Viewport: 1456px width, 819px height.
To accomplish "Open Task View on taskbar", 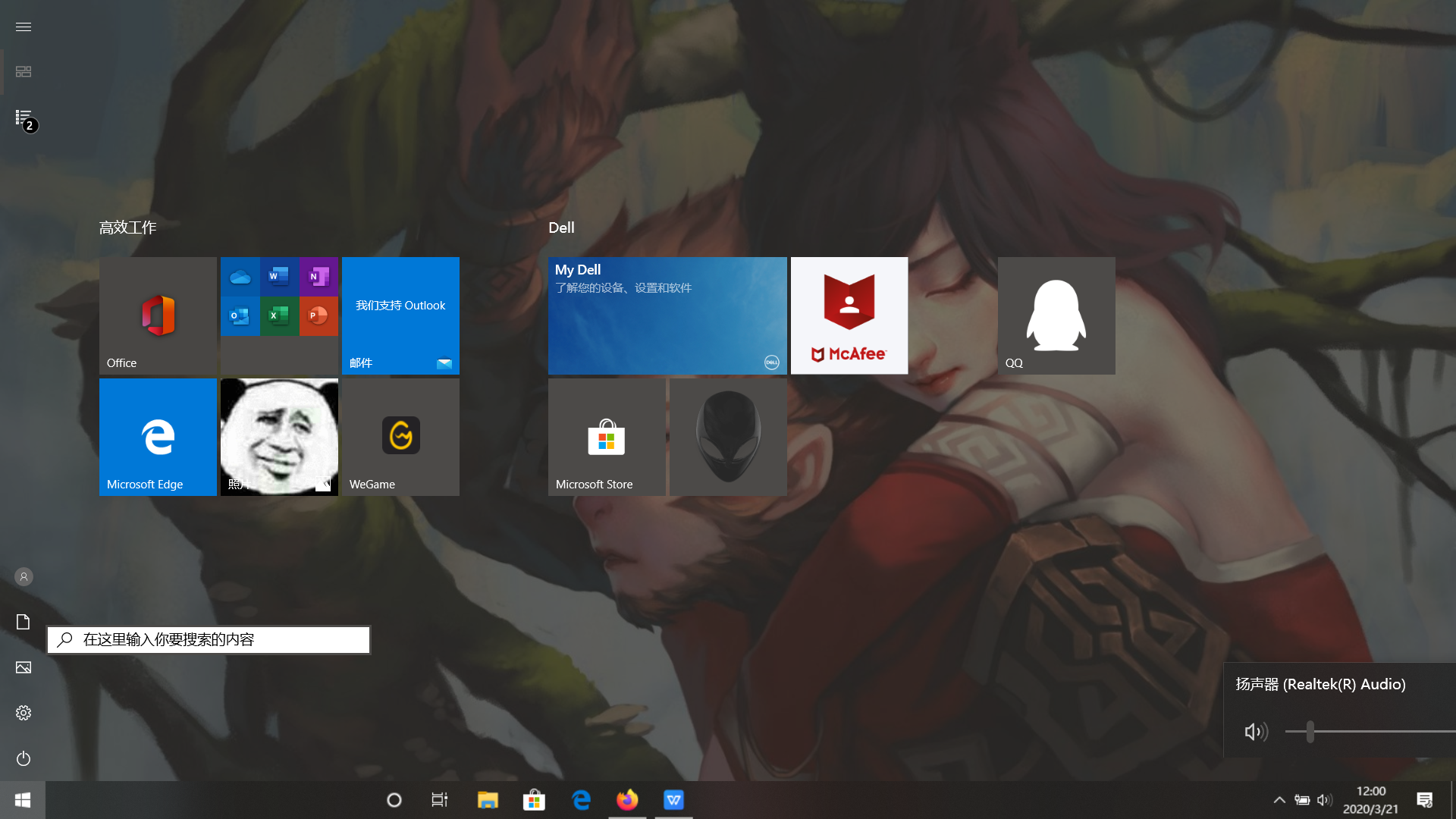I will [440, 800].
